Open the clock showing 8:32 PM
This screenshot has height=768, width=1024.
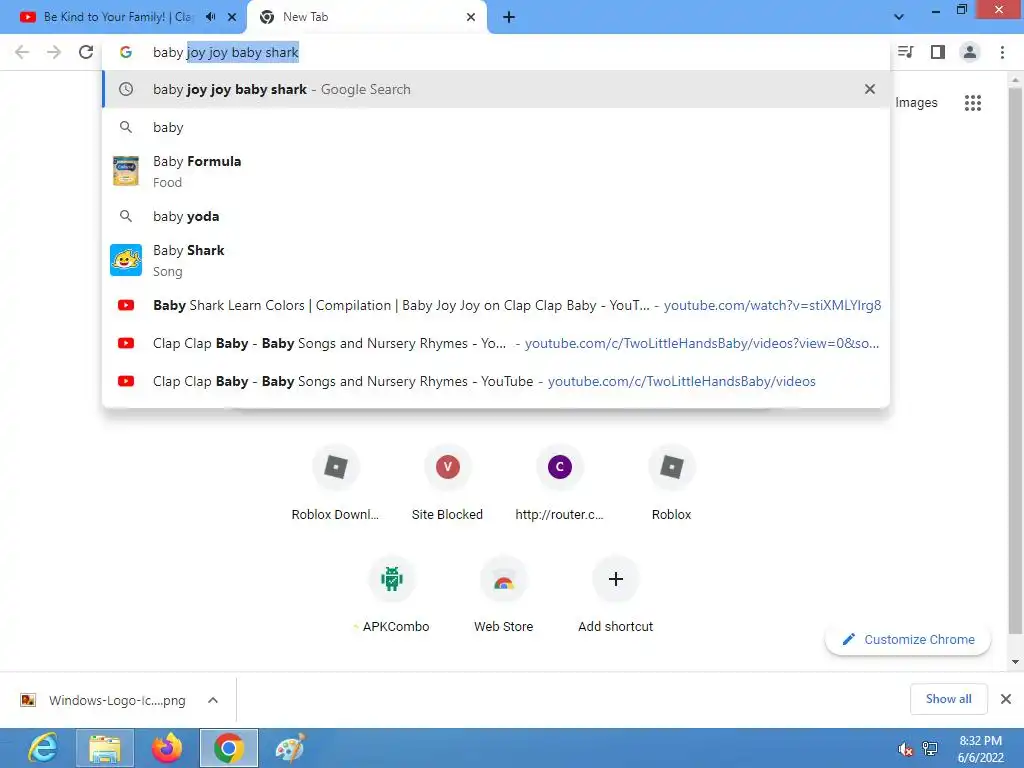(x=980, y=749)
